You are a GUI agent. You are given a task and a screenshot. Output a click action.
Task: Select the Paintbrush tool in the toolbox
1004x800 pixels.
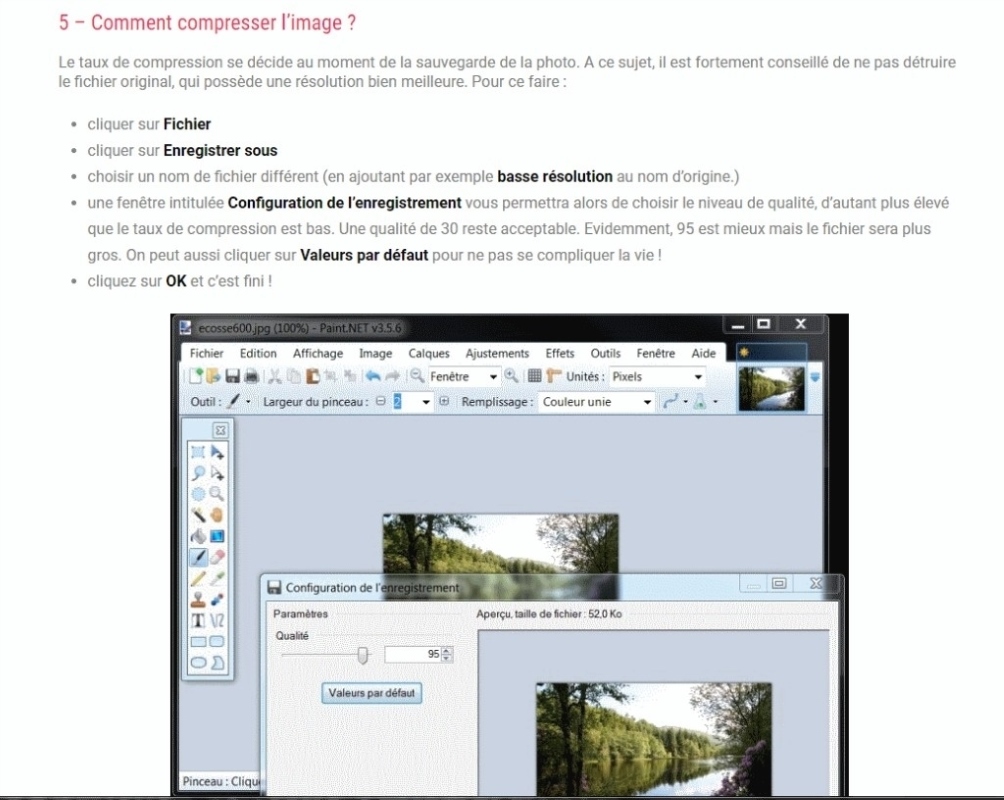(199, 557)
